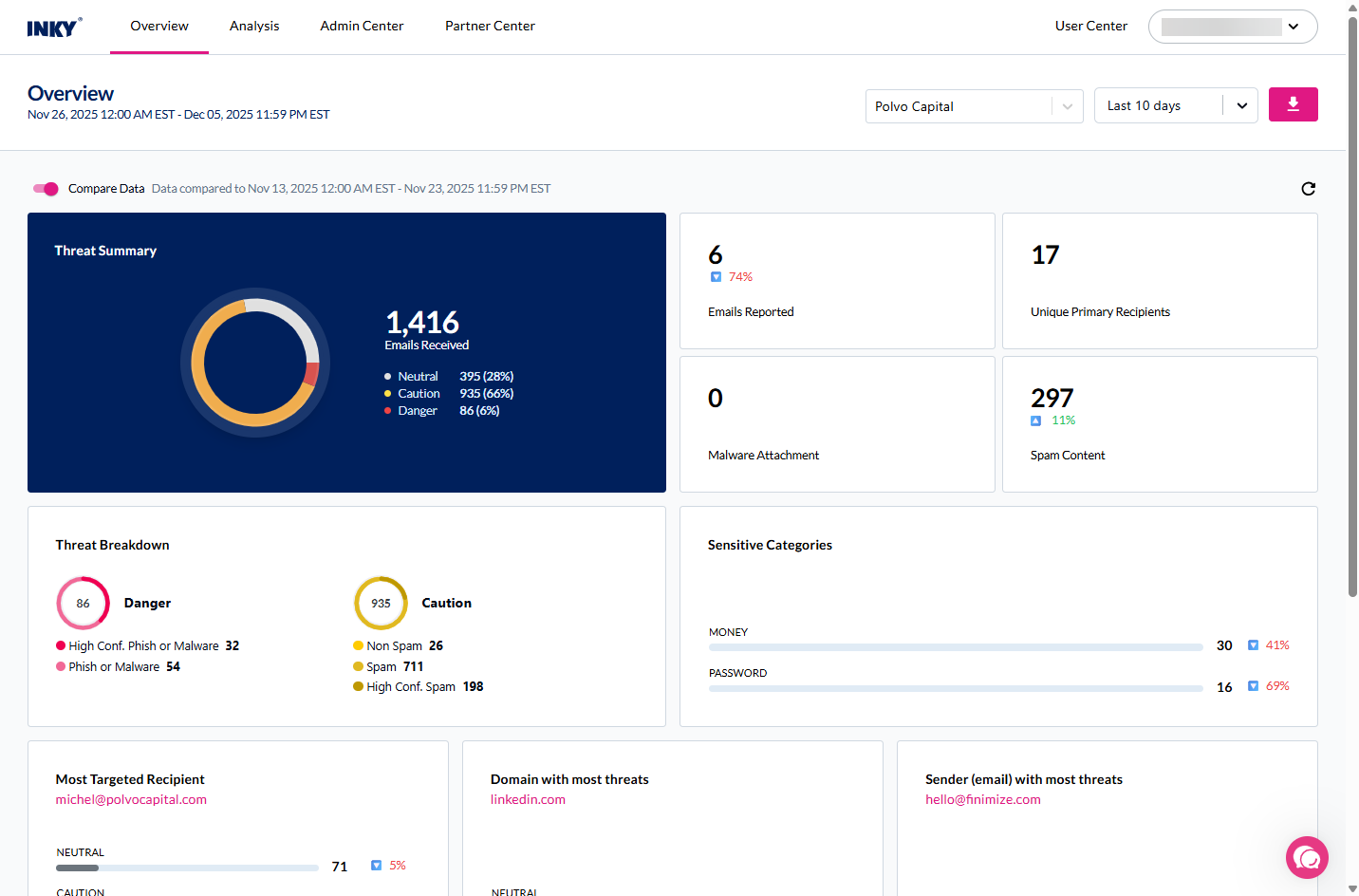This screenshot has width=1359, height=896.
Task: Click the INKY logo
Action: (x=54, y=28)
